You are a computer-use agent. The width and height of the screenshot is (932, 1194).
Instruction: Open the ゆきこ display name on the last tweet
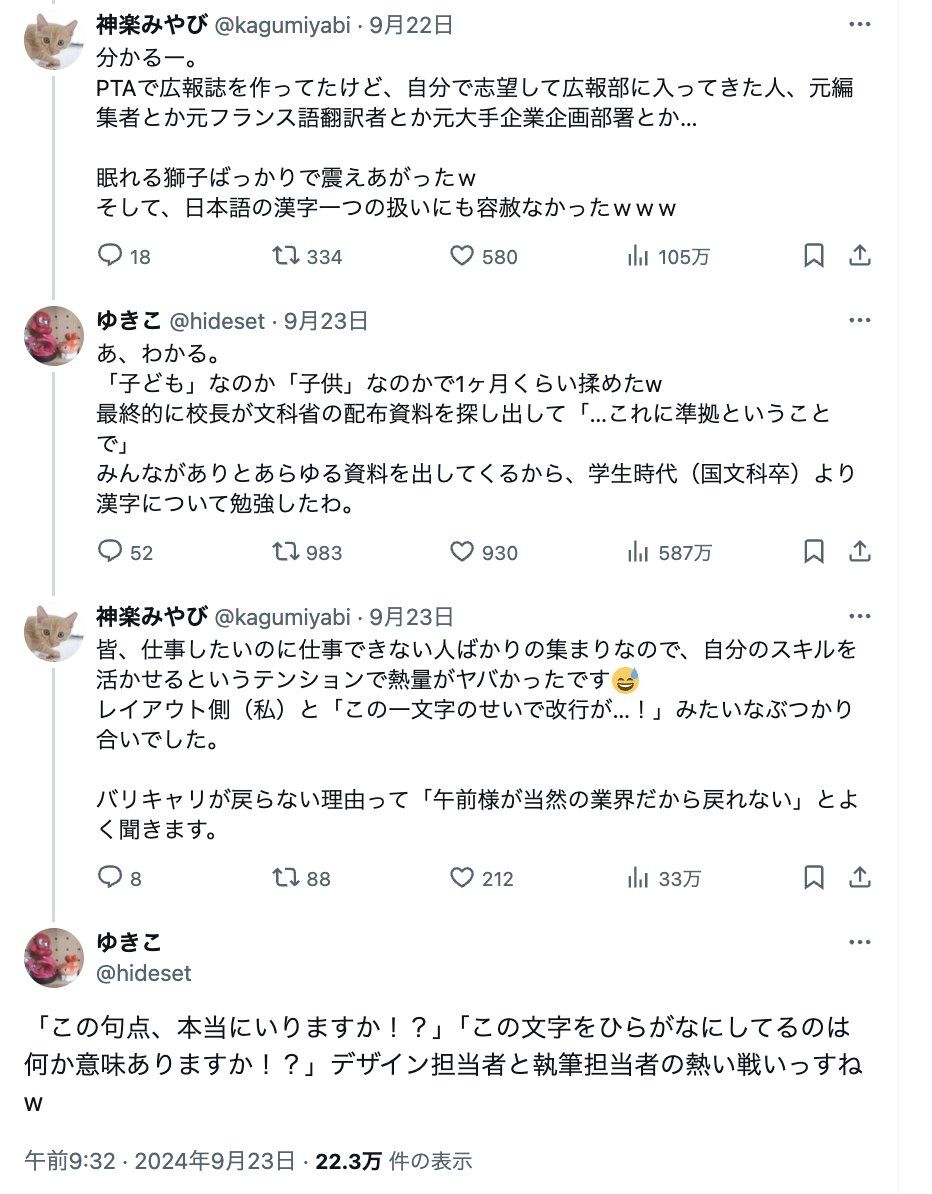click(129, 942)
